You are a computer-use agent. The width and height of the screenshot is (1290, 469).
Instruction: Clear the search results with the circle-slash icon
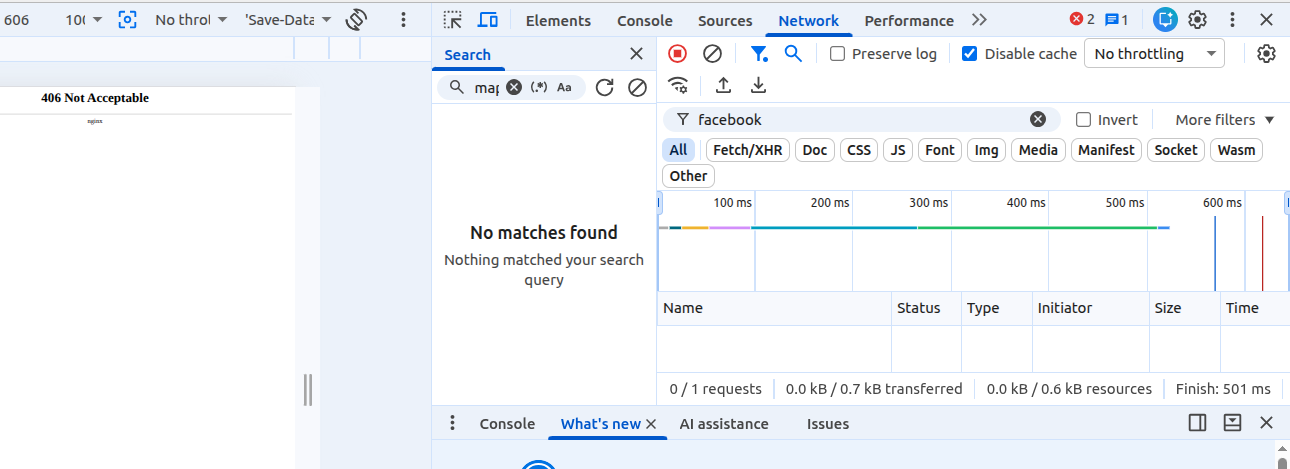click(637, 87)
